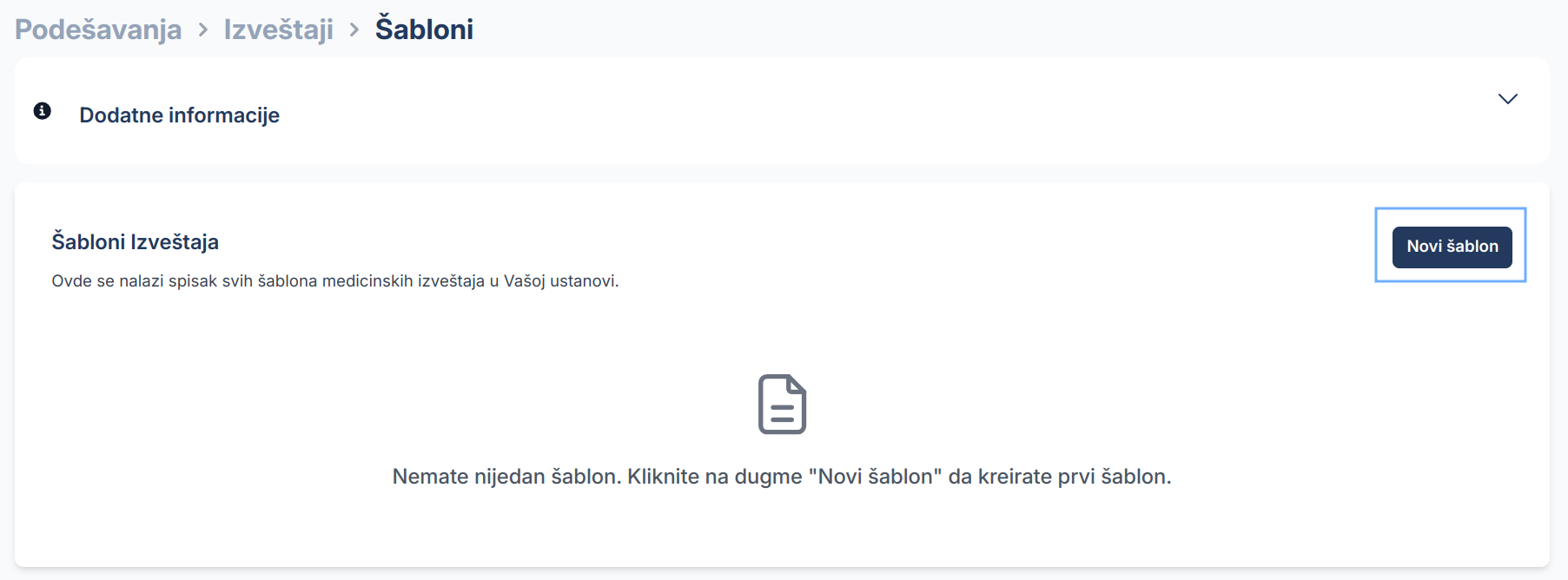Image resolution: width=1568 pixels, height=580 pixels.
Task: Click the chevron separator before Šabloni breadcrumb
Action: 354,30
